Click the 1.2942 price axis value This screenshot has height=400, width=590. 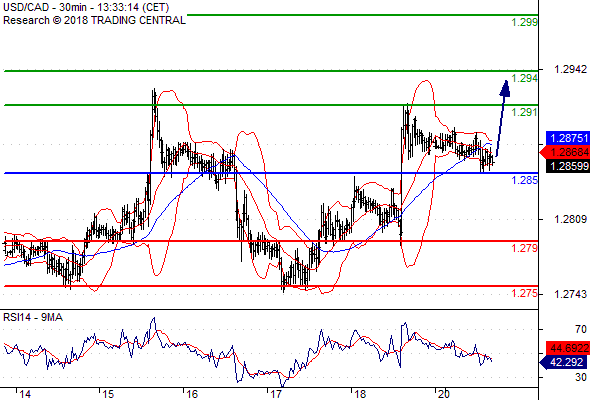(570, 69)
